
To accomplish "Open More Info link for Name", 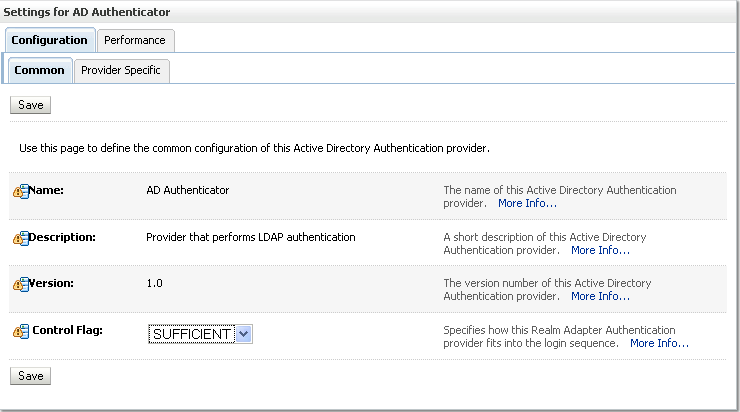I will tap(527, 203).
